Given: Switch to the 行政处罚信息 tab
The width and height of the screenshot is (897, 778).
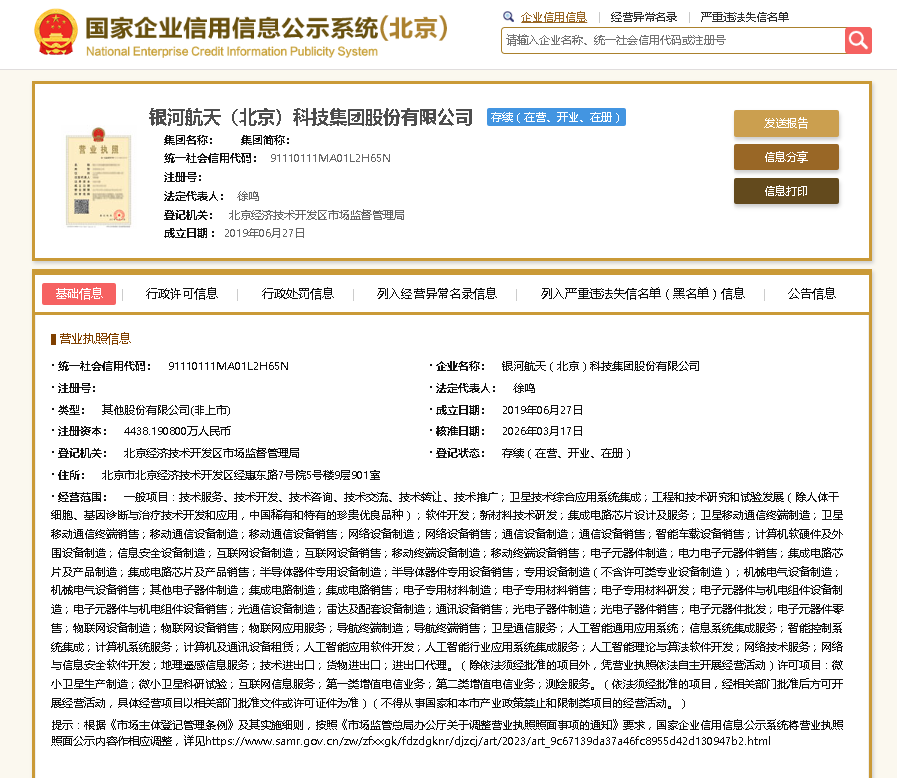Looking at the screenshot, I should tap(297, 293).
